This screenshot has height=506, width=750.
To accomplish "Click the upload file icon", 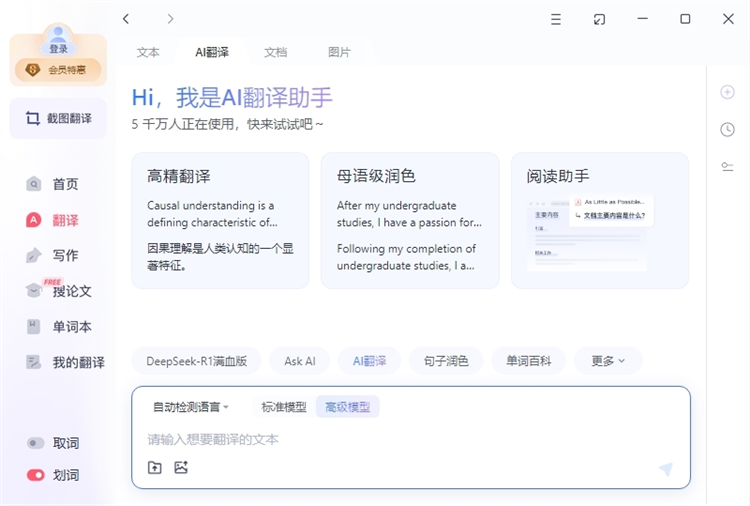I will point(154,467).
